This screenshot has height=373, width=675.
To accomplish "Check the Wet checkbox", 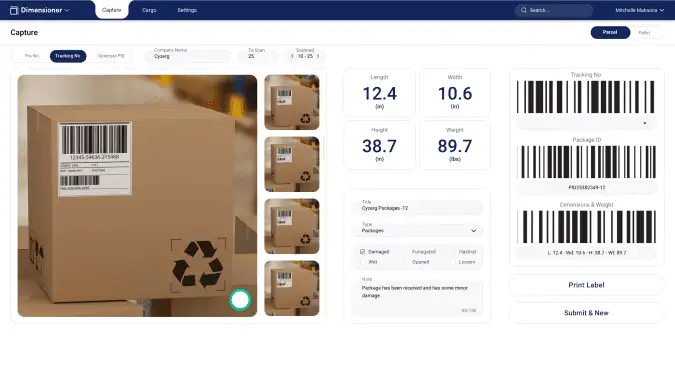I will tap(362, 262).
